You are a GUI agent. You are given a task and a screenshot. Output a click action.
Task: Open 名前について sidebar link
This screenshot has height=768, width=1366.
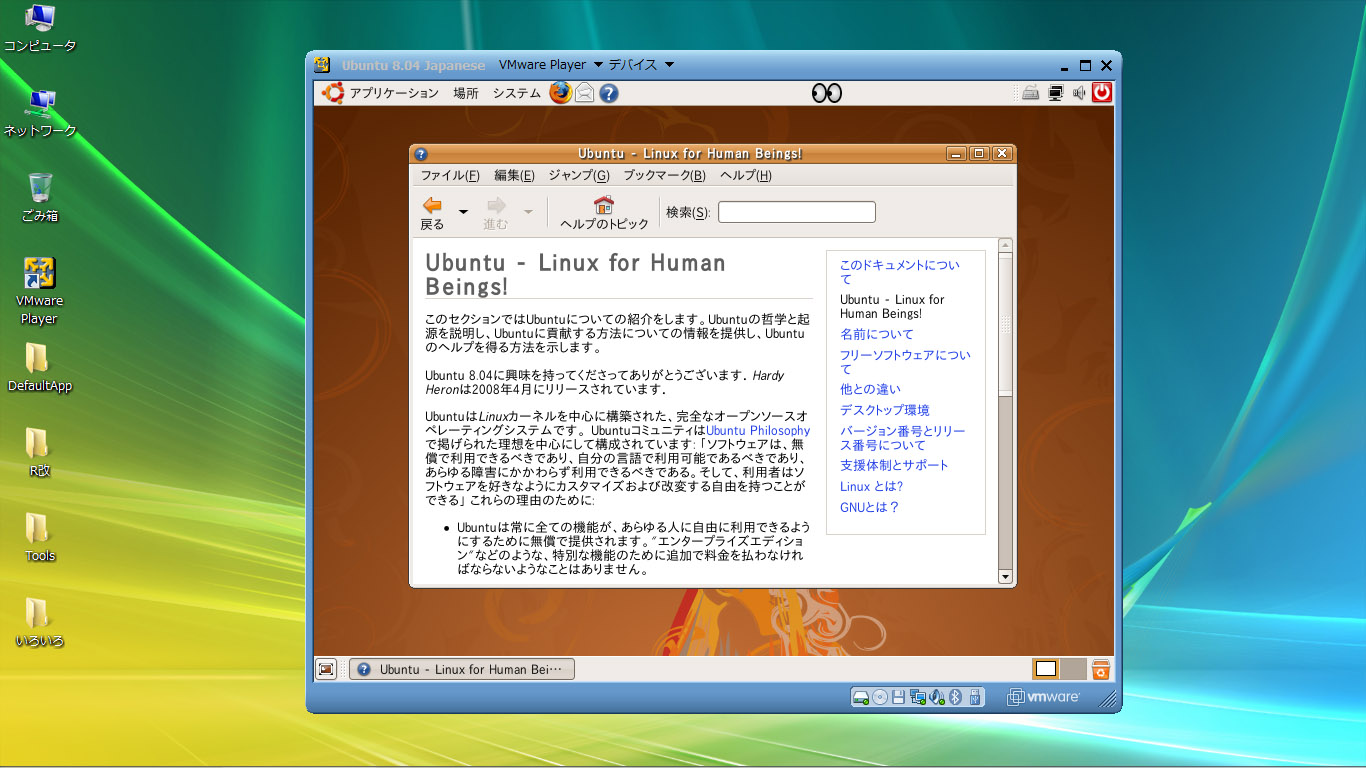[x=877, y=334]
